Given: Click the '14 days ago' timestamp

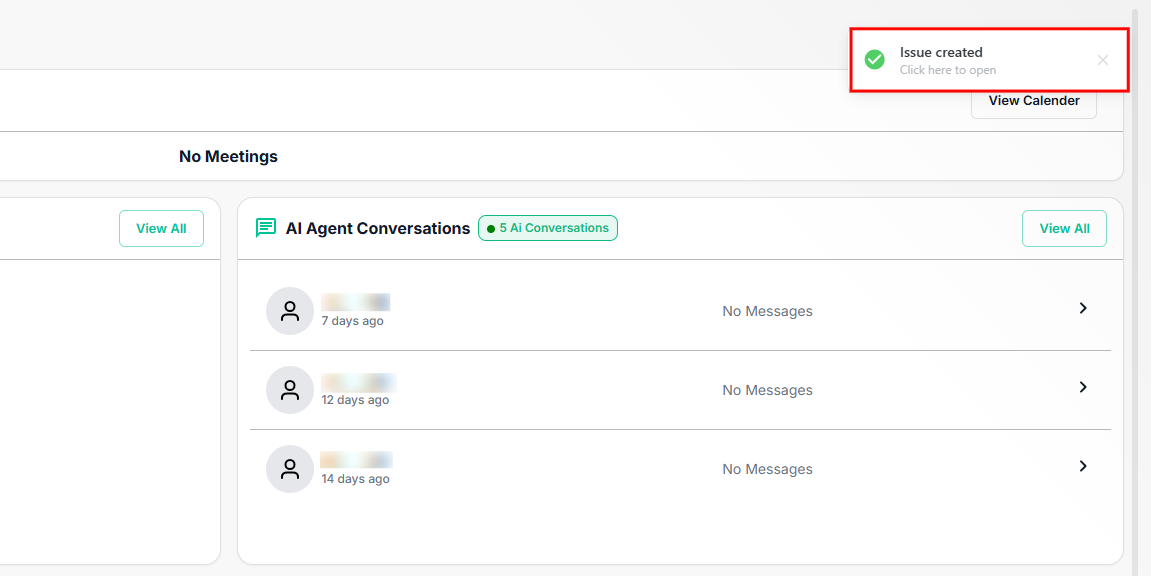Looking at the screenshot, I should coord(355,479).
